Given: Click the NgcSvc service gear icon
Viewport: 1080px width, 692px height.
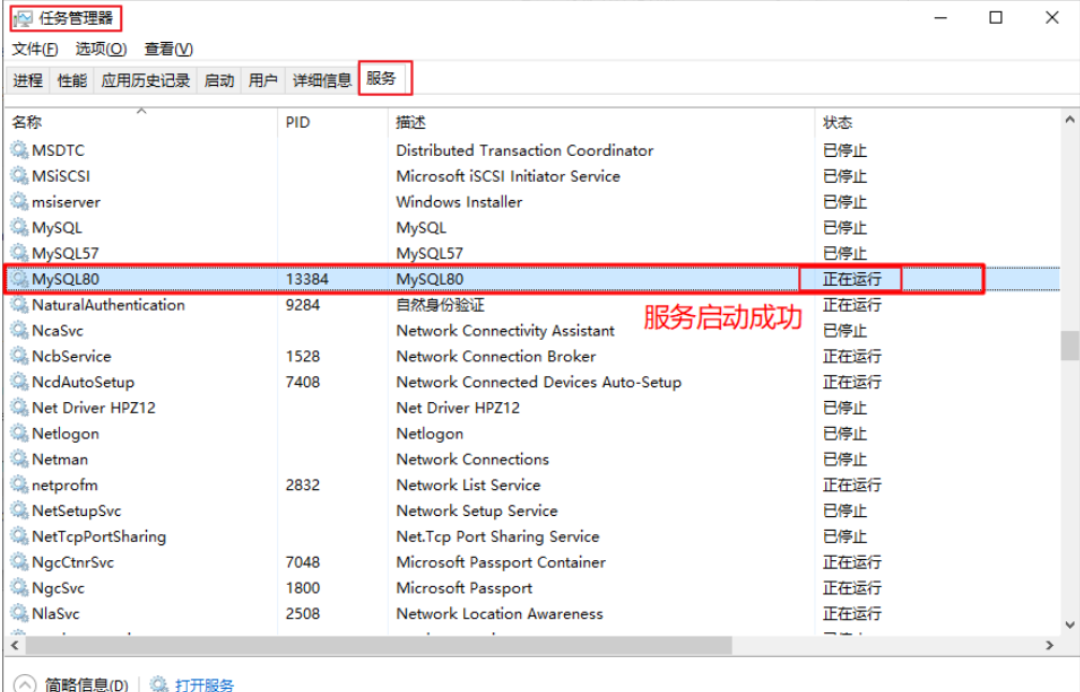Looking at the screenshot, I should click(x=19, y=587).
